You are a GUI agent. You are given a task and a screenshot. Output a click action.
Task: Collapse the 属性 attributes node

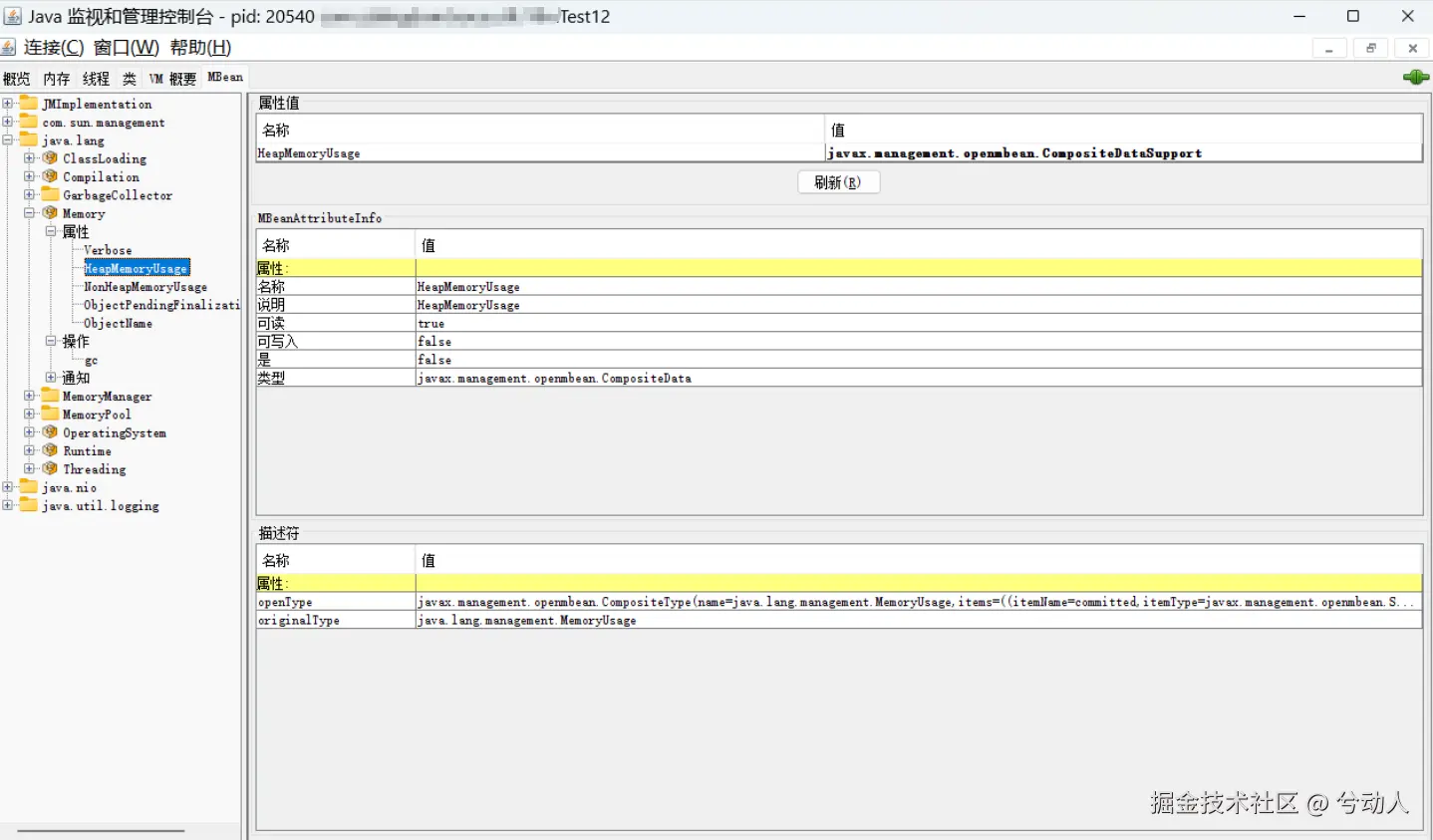tap(51, 231)
